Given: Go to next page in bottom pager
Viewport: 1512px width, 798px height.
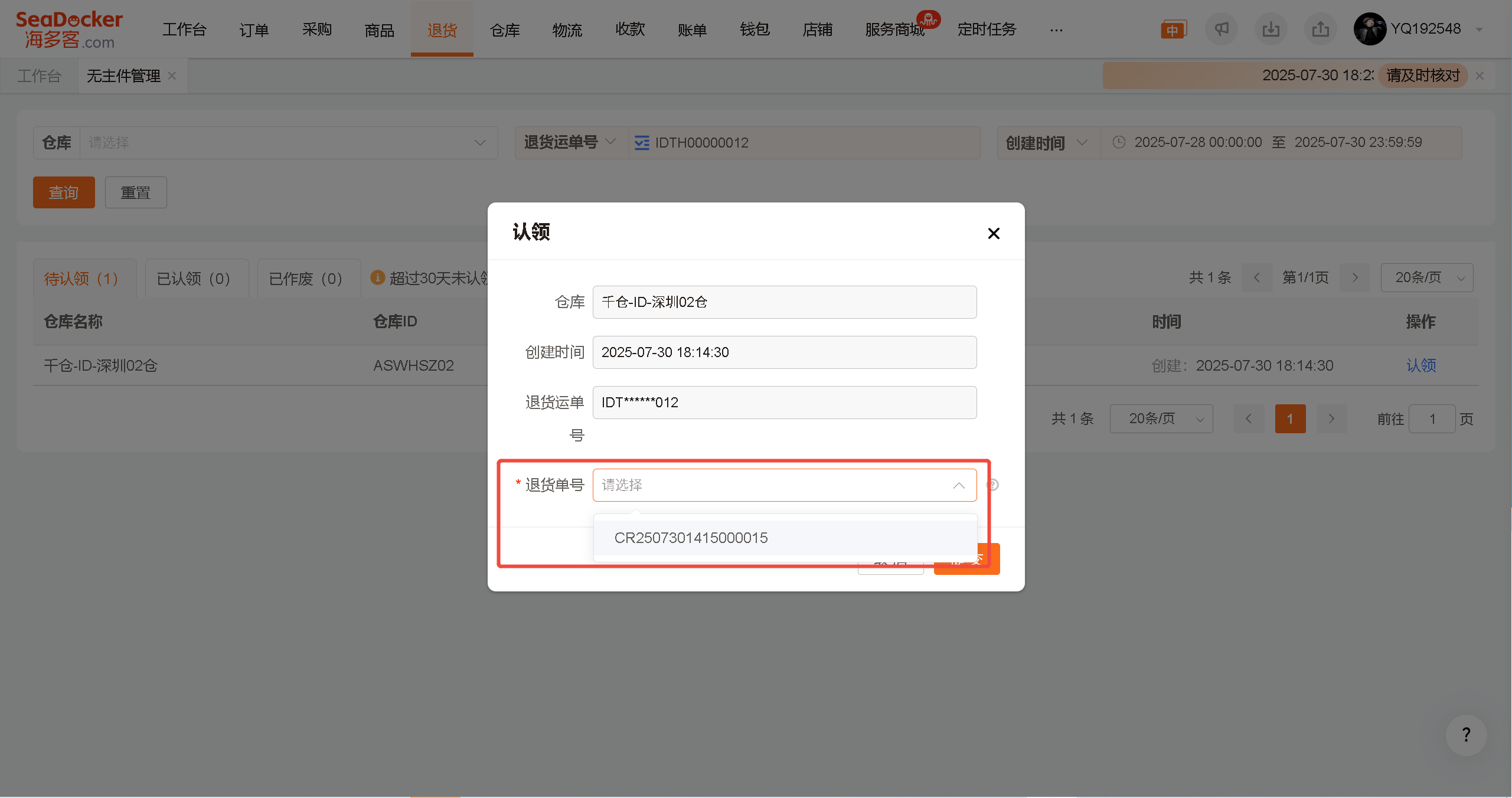Looking at the screenshot, I should [x=1331, y=418].
